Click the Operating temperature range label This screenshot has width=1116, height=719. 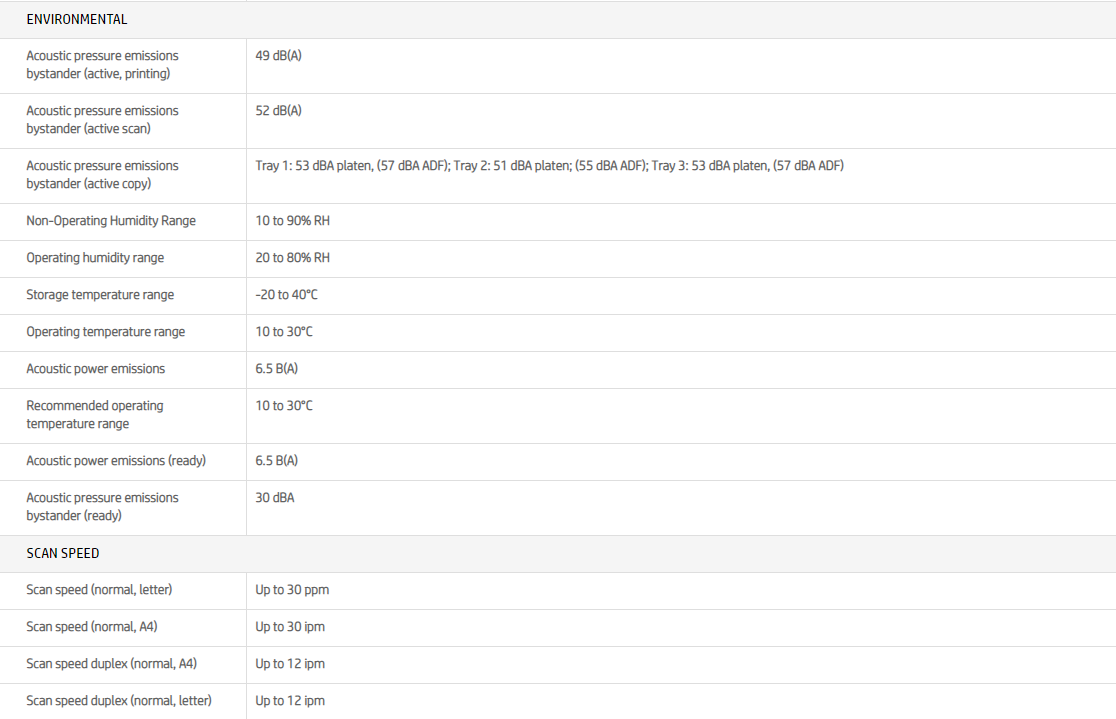click(106, 332)
